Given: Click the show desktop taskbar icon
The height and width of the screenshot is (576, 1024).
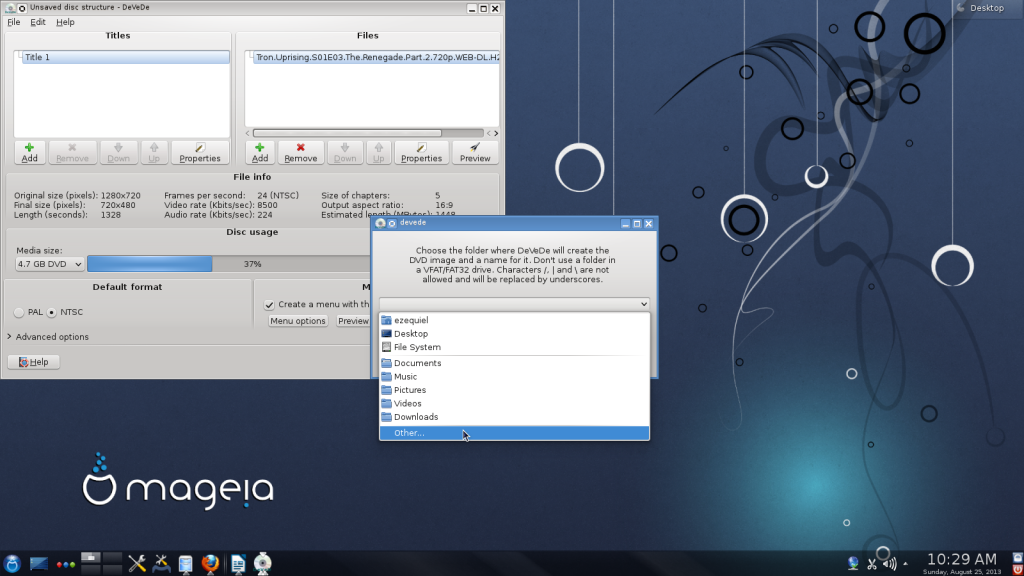Looking at the screenshot, I should click(39, 564).
